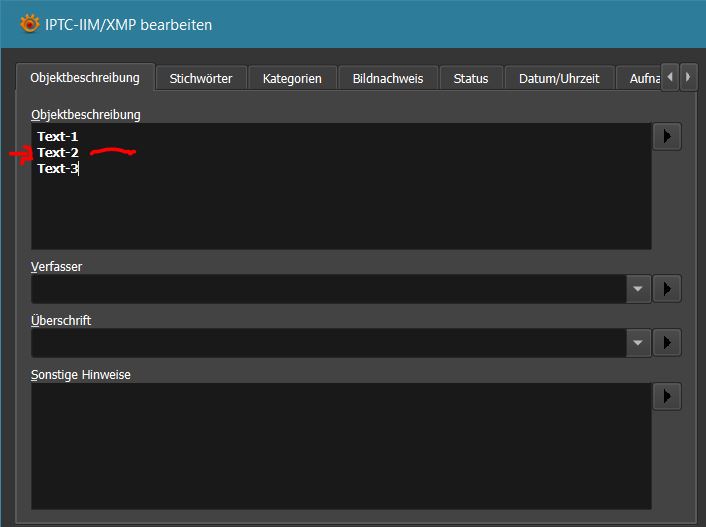This screenshot has width=706, height=527.
Task: Open the Kategorien tab
Action: click(x=292, y=78)
